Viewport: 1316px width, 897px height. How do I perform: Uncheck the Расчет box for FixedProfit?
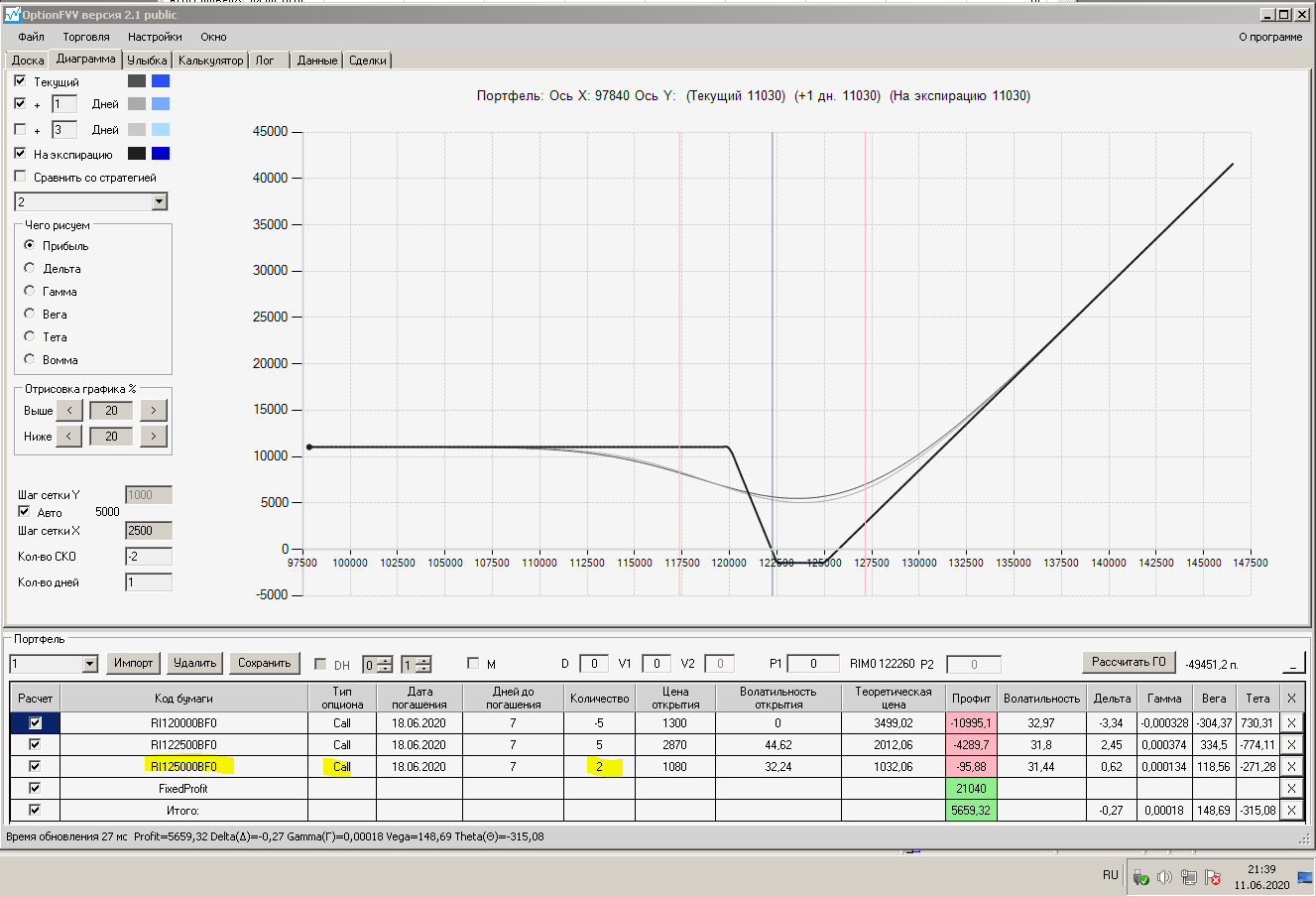35,788
